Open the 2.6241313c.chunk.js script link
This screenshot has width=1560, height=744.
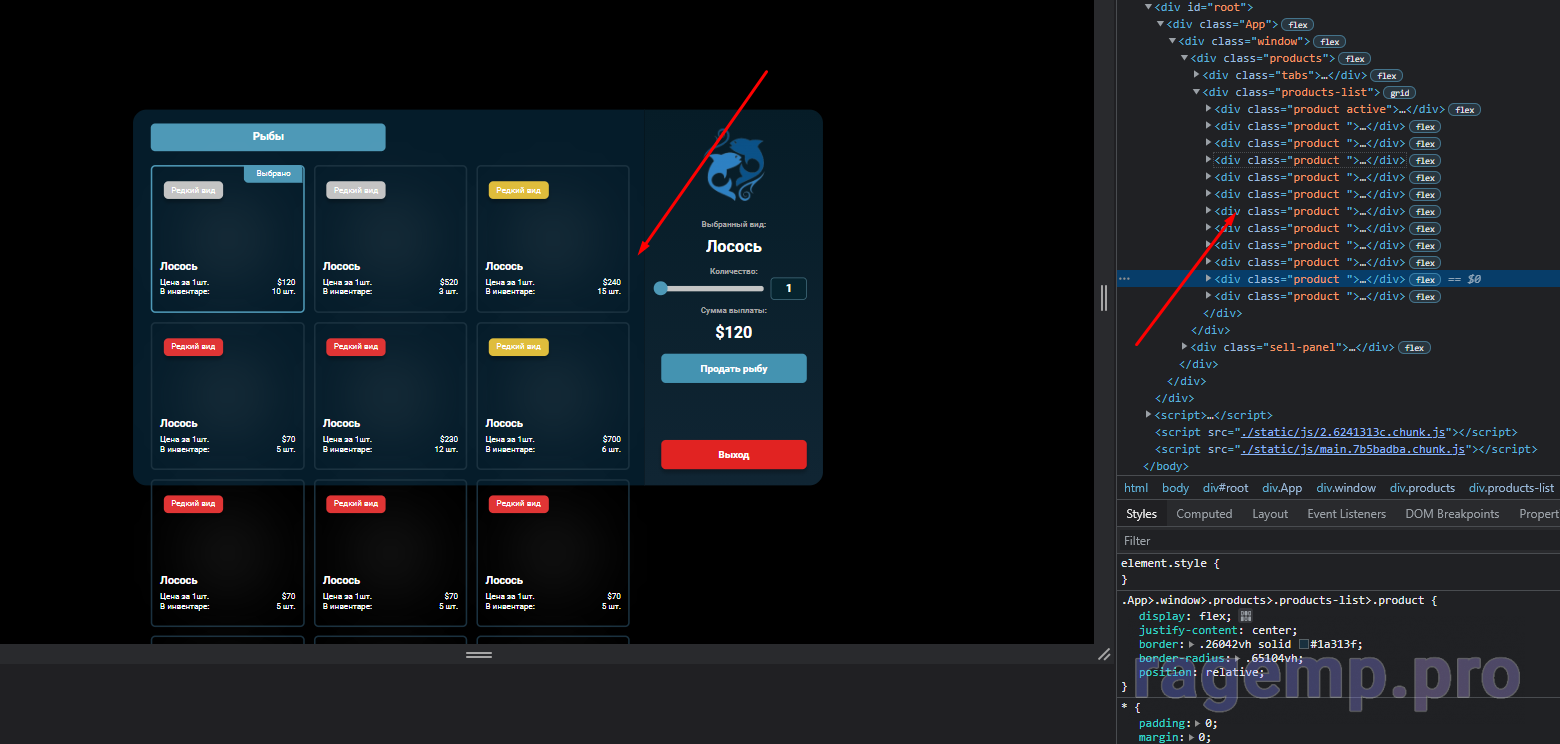click(x=1343, y=432)
